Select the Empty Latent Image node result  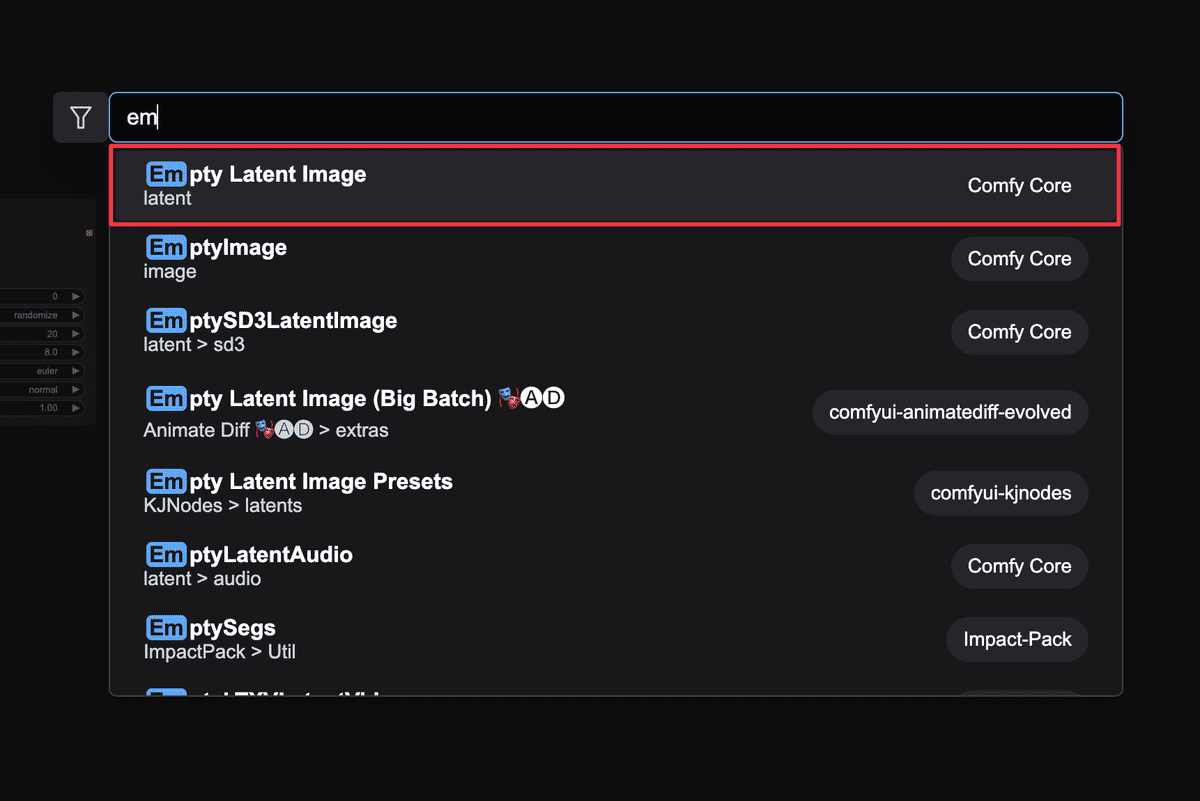[x=616, y=185]
